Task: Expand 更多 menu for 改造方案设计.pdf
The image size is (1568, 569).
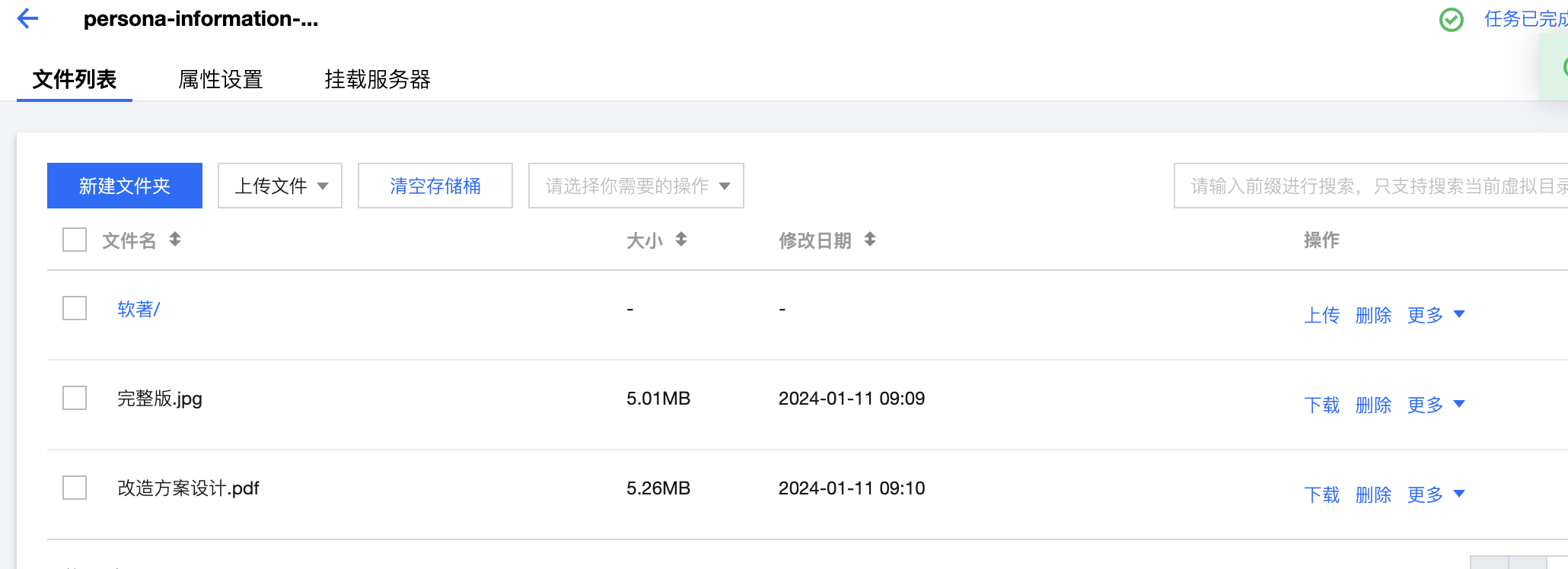Action: (1436, 494)
